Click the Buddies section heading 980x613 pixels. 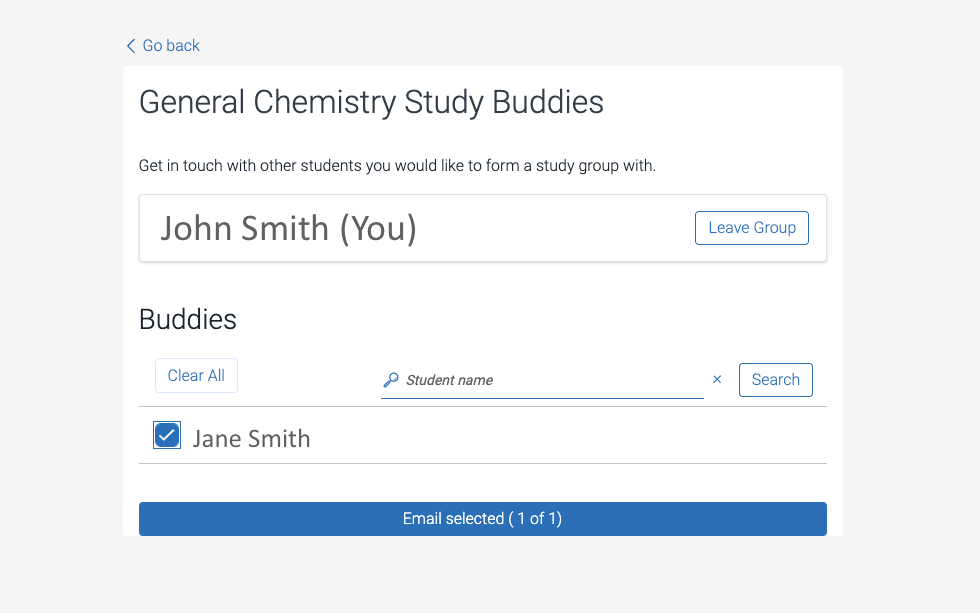coord(188,319)
